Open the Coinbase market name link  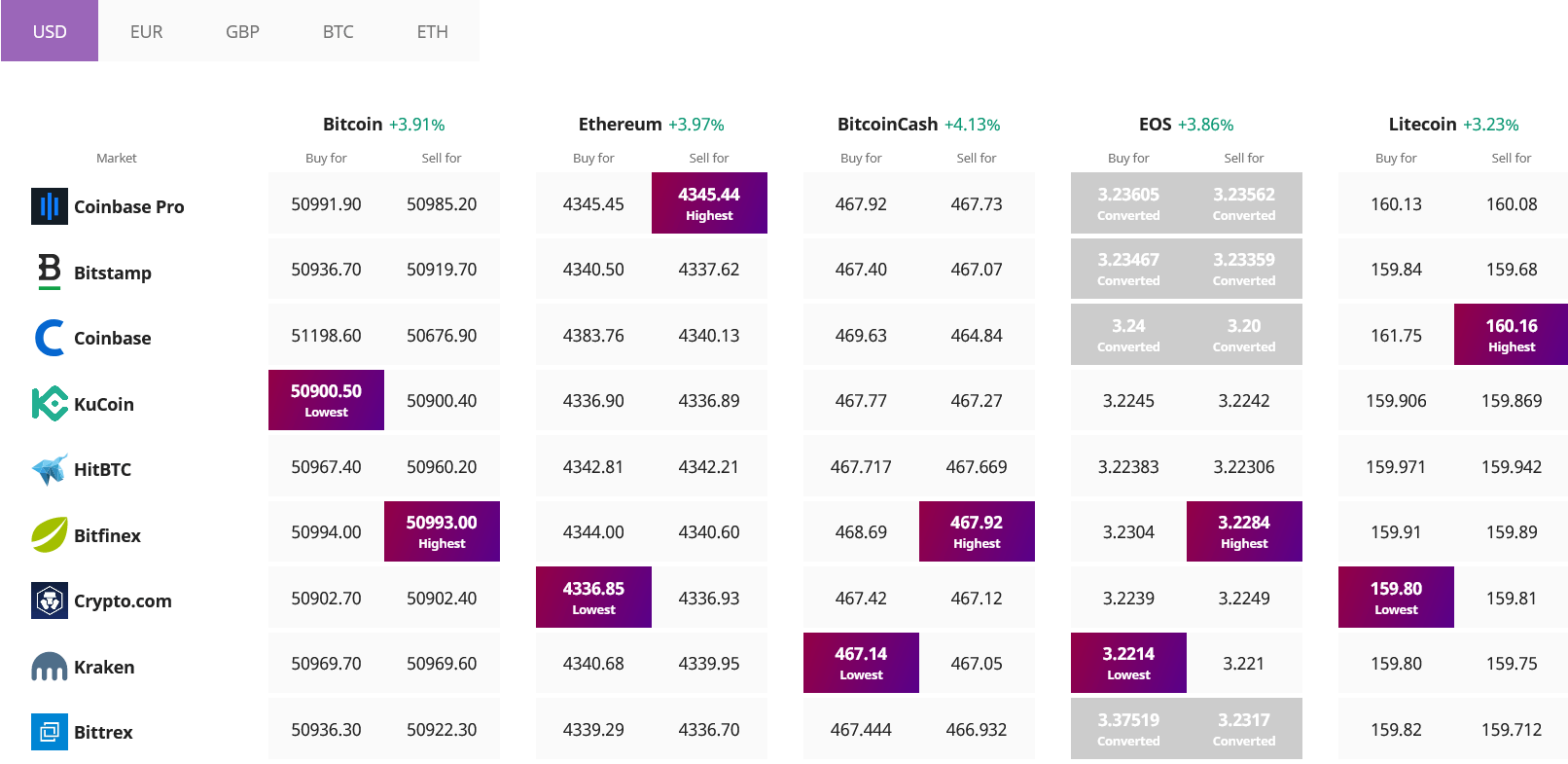pyautogui.click(x=113, y=338)
